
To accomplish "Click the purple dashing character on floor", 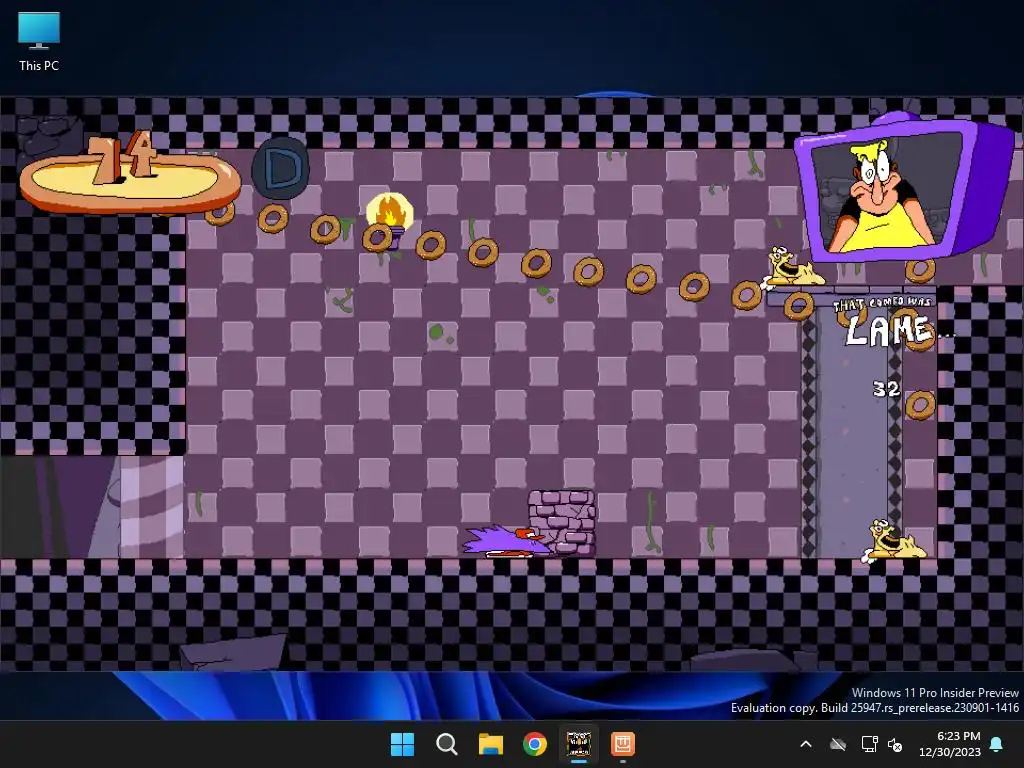I will 504,542.
